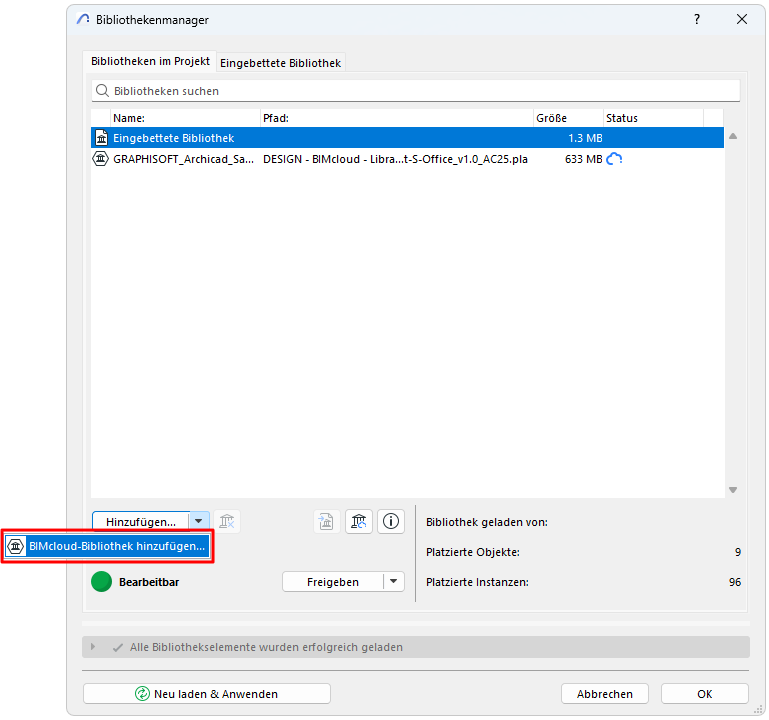Viewport: 769px width, 720px height.
Task: Click the list scroll down arrow
Action: [x=733, y=490]
